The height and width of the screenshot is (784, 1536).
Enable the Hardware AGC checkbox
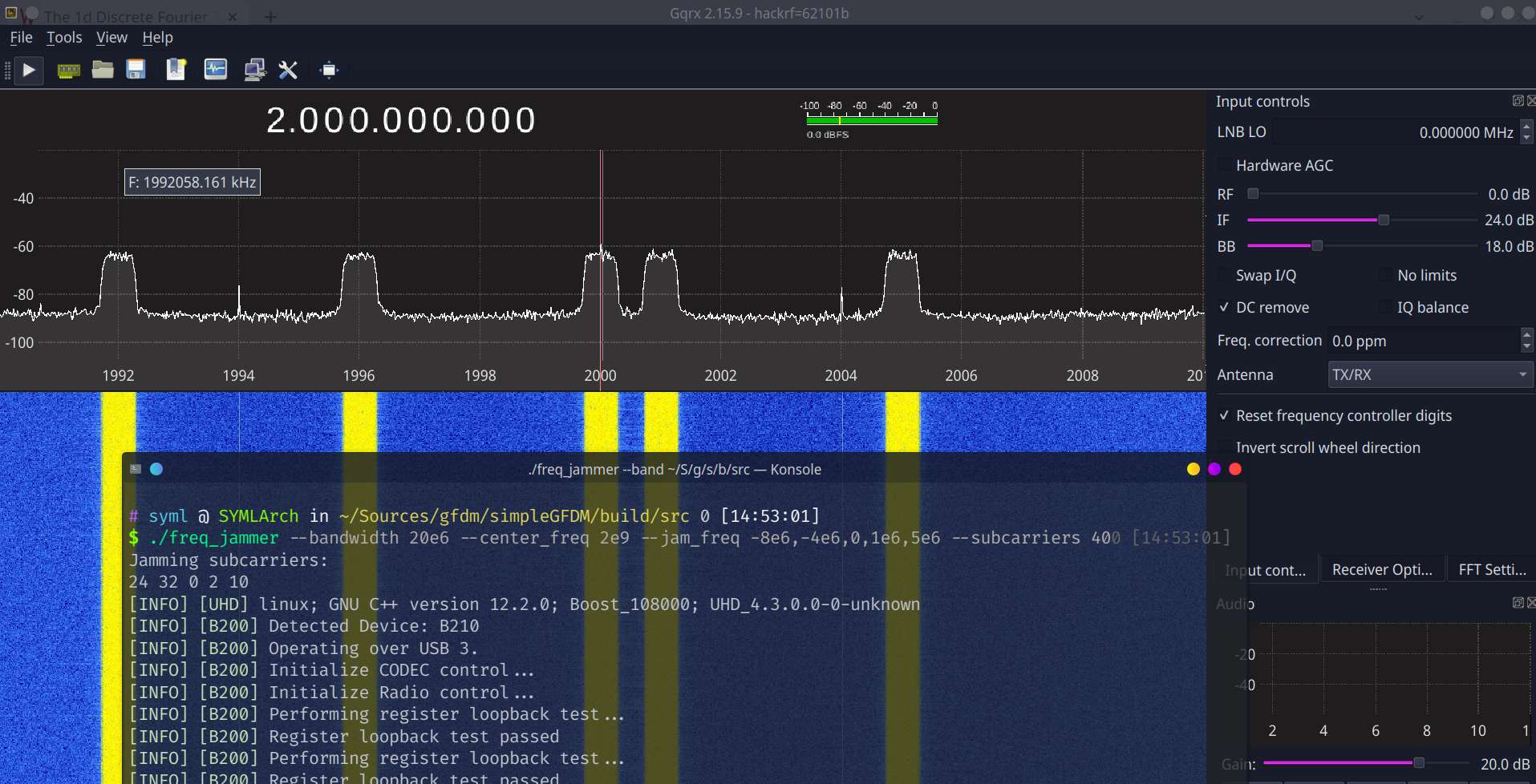tap(1225, 165)
